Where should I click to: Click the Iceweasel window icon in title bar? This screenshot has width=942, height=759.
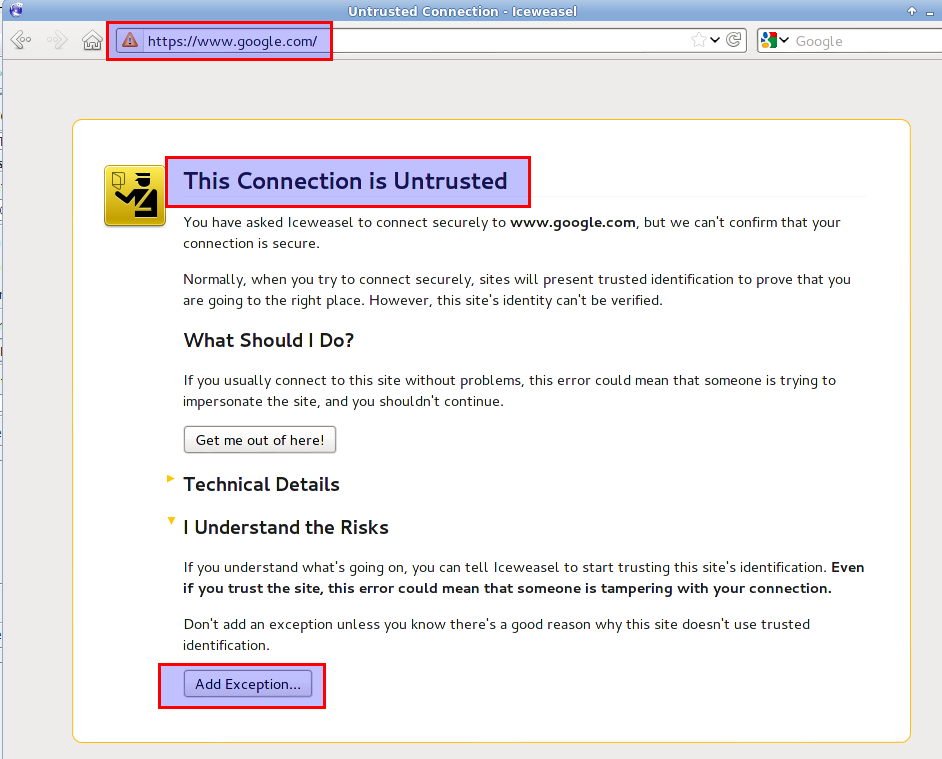coord(16,10)
